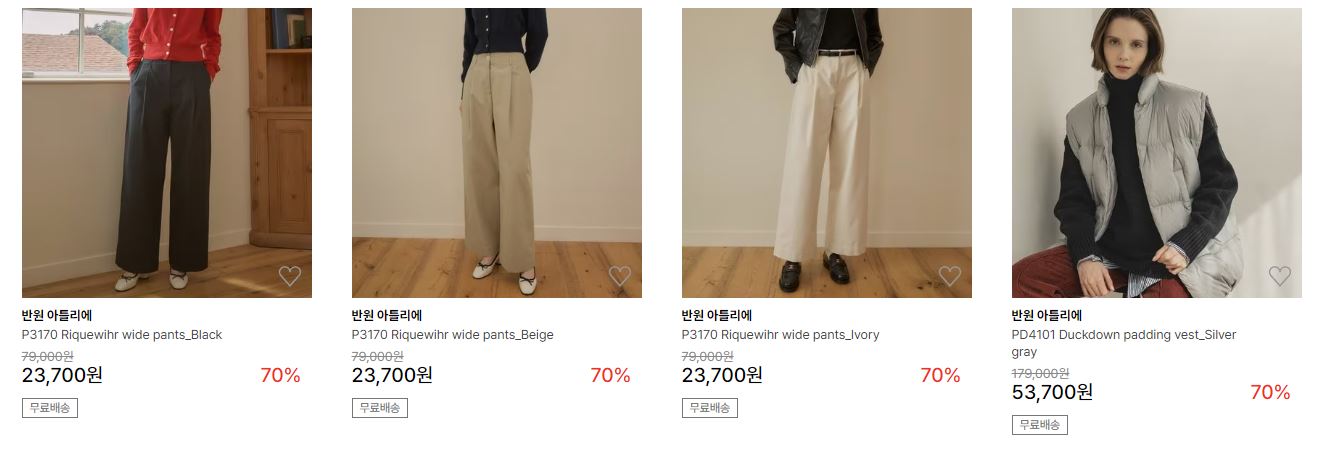Open the Ivory wide pants product photo
Viewport: 1322px width, 456px height.
(x=827, y=153)
